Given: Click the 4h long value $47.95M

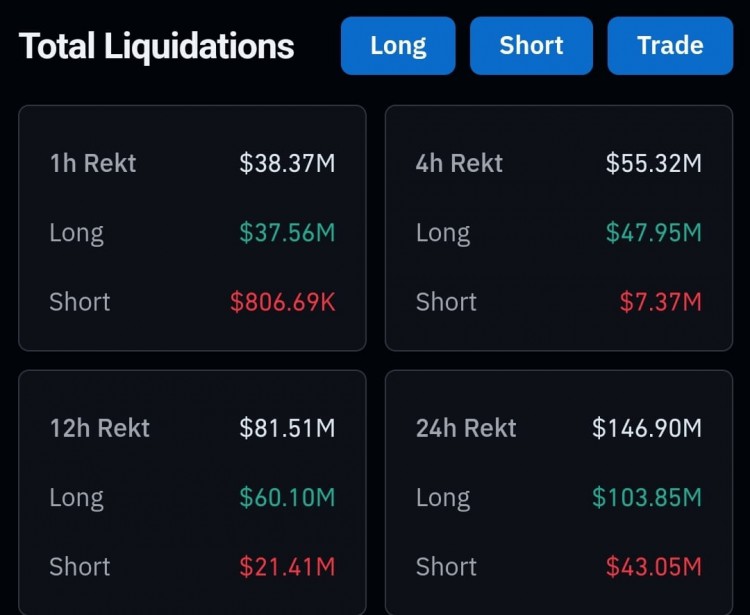Looking at the screenshot, I should pyautogui.click(x=654, y=232).
